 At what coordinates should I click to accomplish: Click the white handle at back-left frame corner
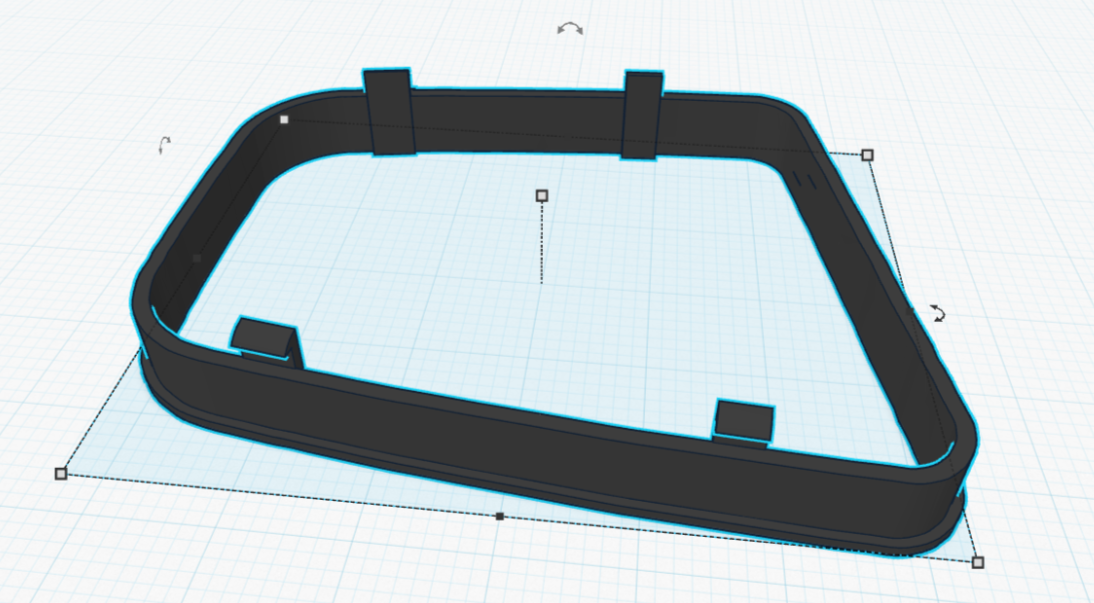(x=284, y=120)
